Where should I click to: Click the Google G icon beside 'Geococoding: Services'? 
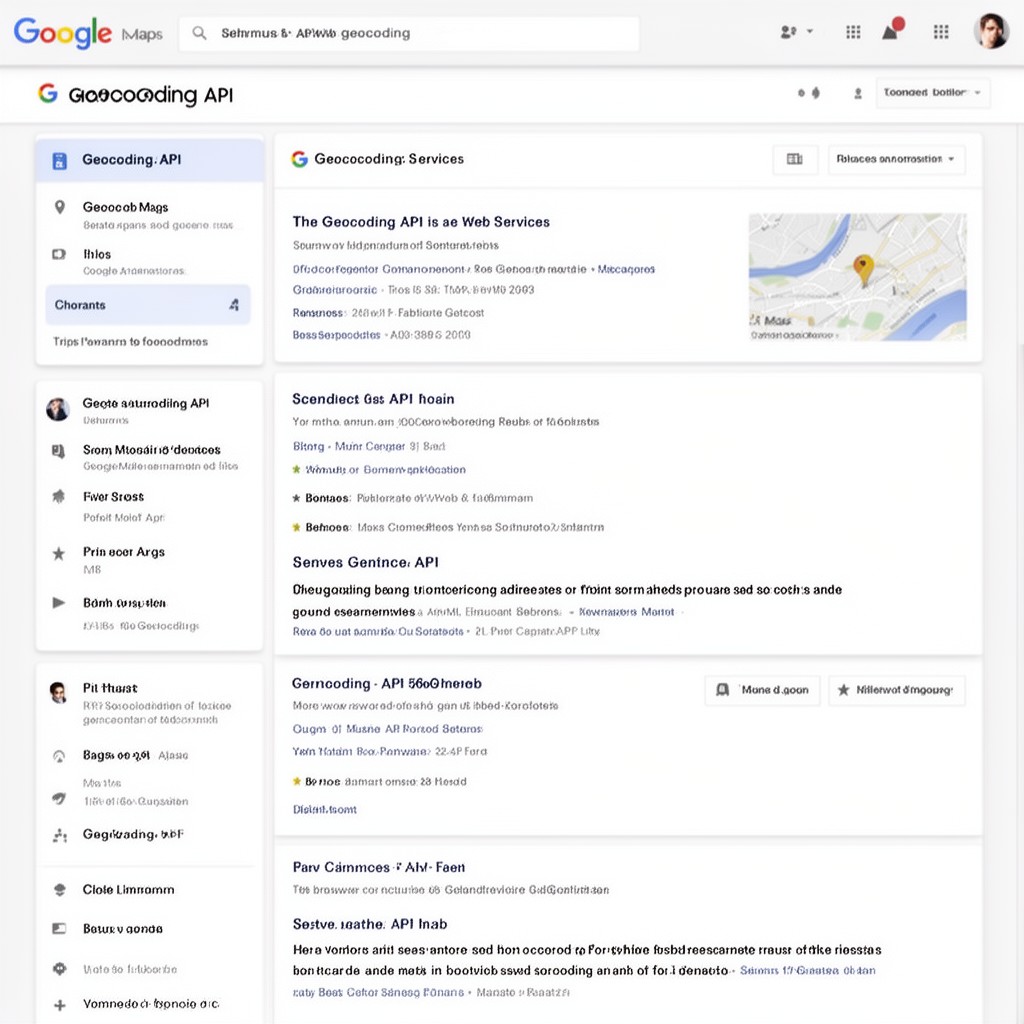pyautogui.click(x=299, y=159)
